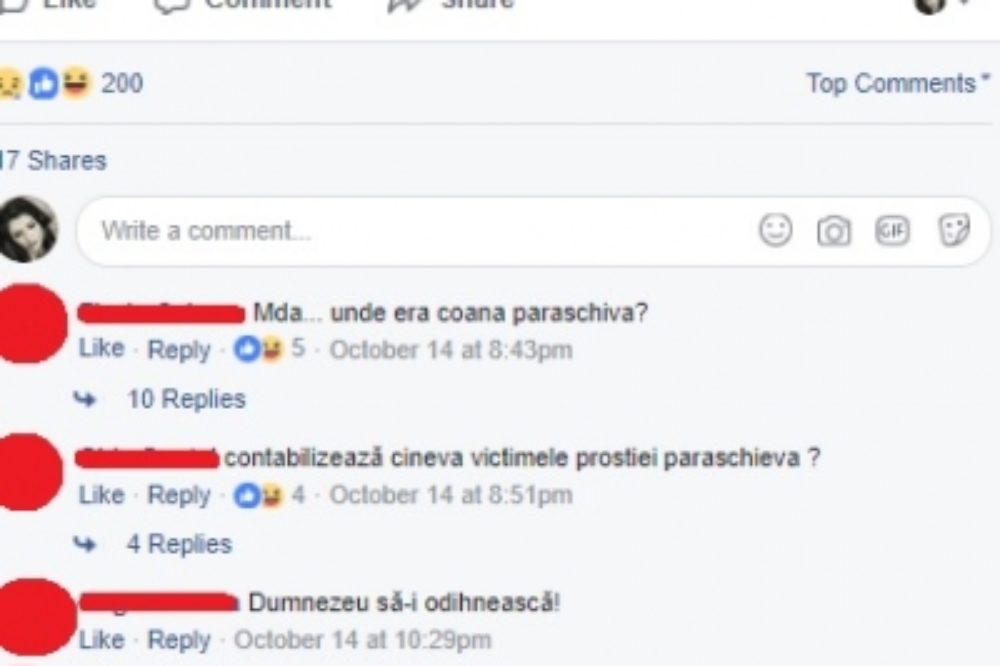Like the 'contabilizează cineva victimele' comment

tap(101, 494)
